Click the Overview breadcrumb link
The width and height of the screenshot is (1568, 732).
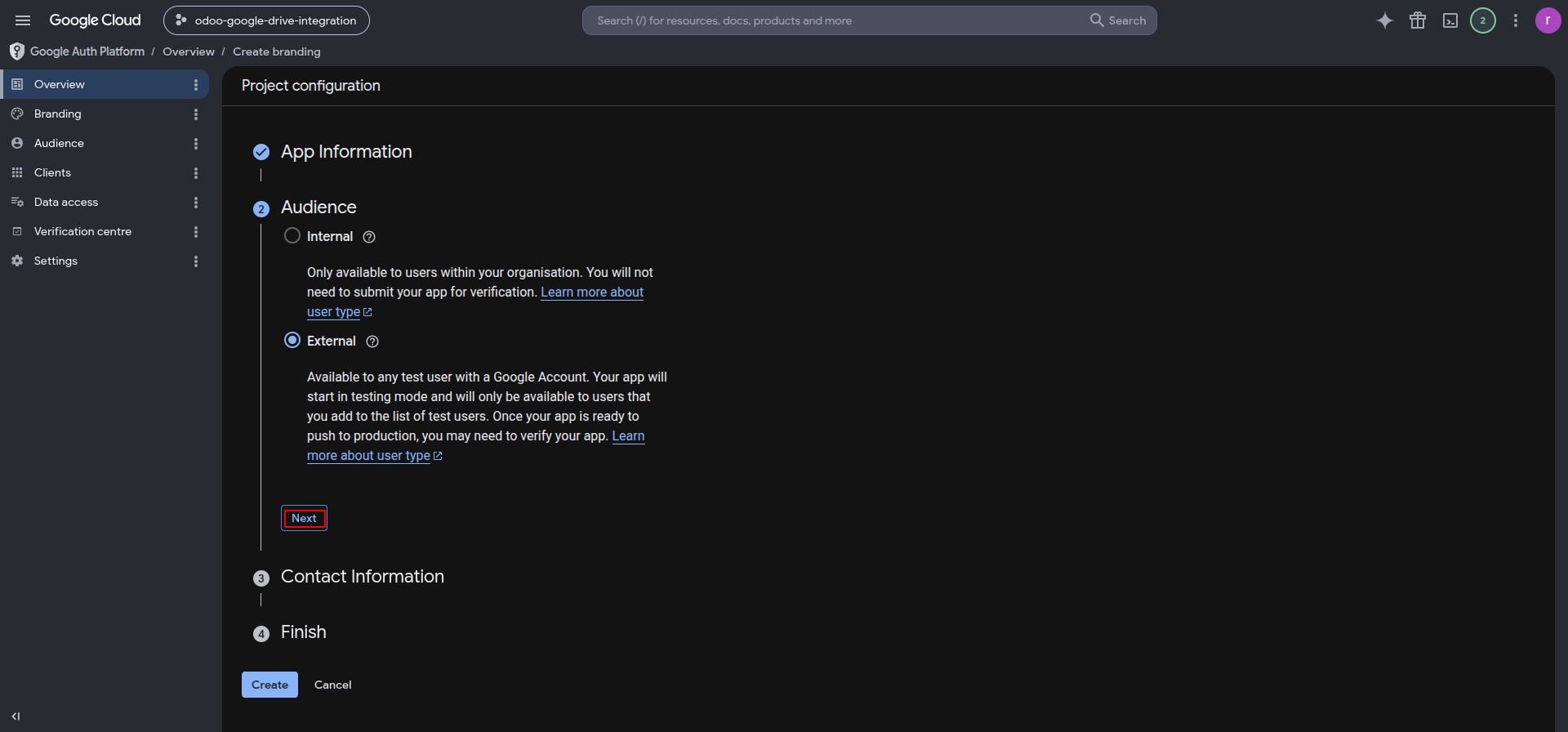[x=189, y=51]
